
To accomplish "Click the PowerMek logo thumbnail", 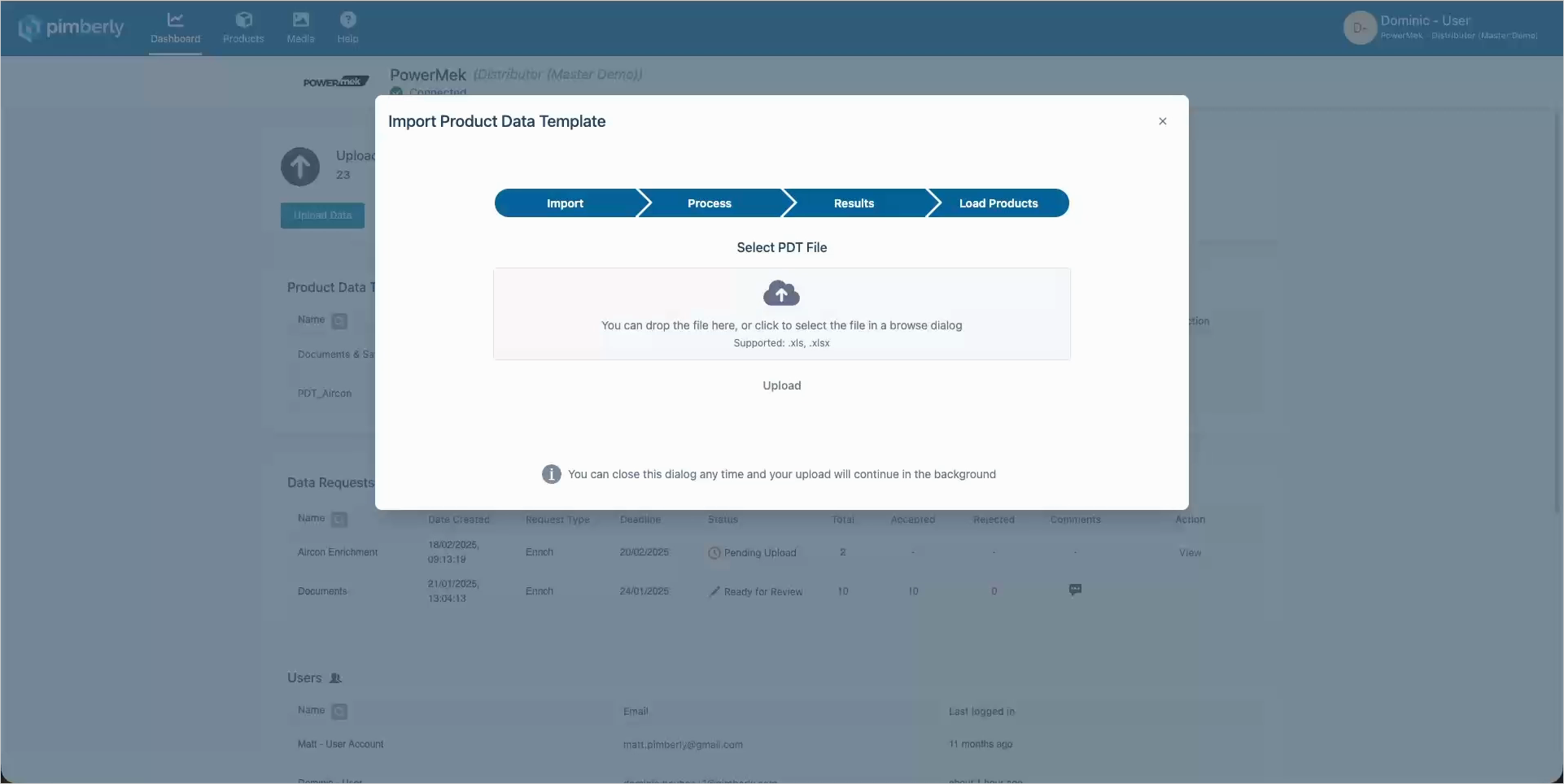I will pos(336,81).
